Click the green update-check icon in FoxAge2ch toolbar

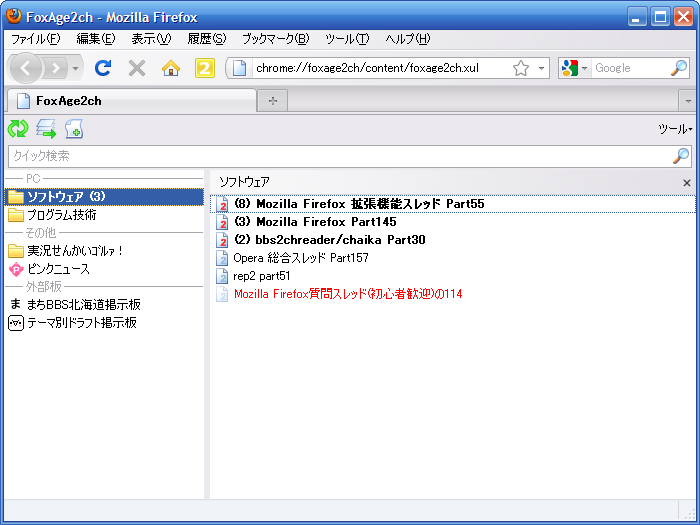[18, 129]
